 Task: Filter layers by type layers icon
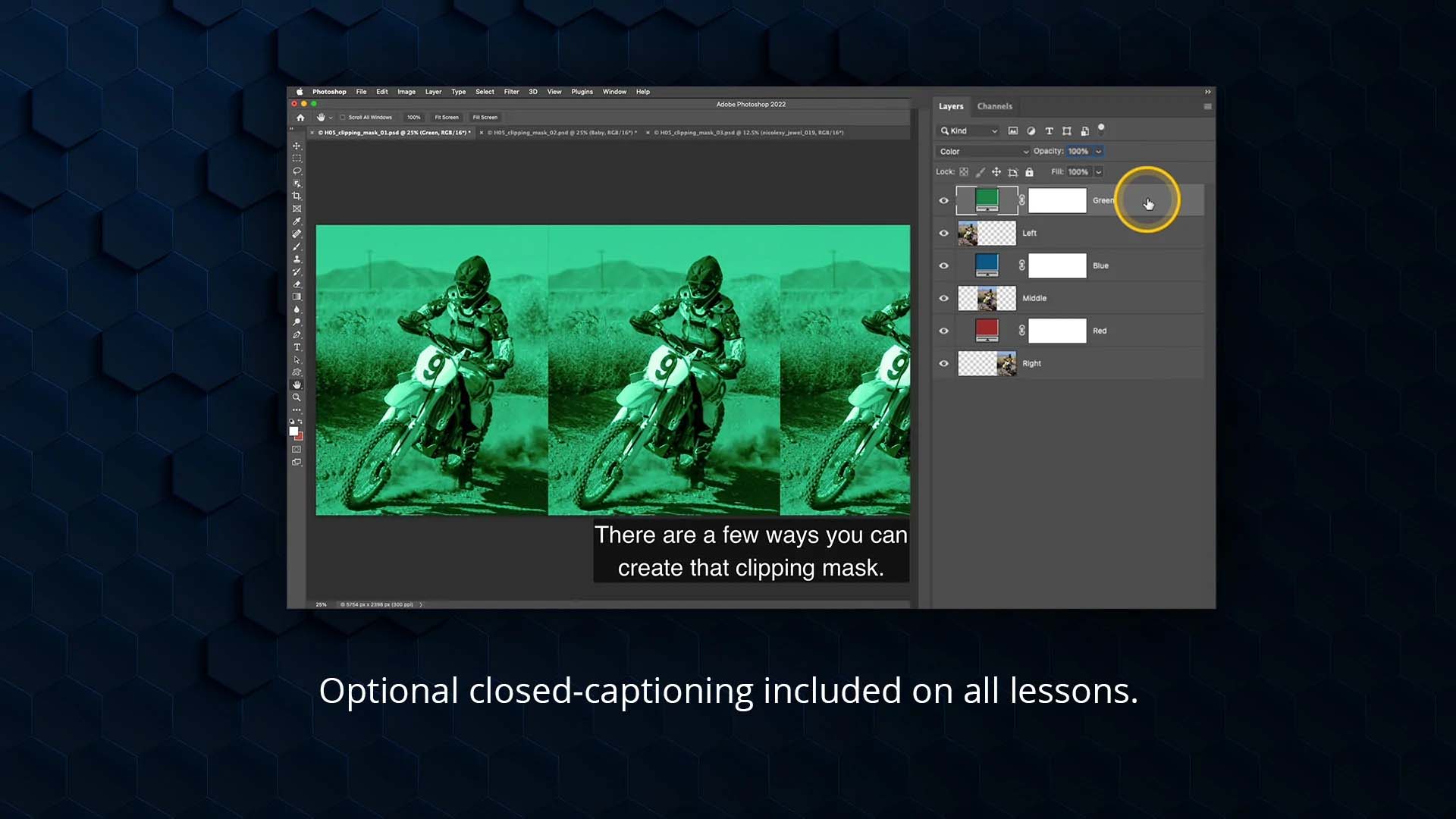coord(1049,131)
